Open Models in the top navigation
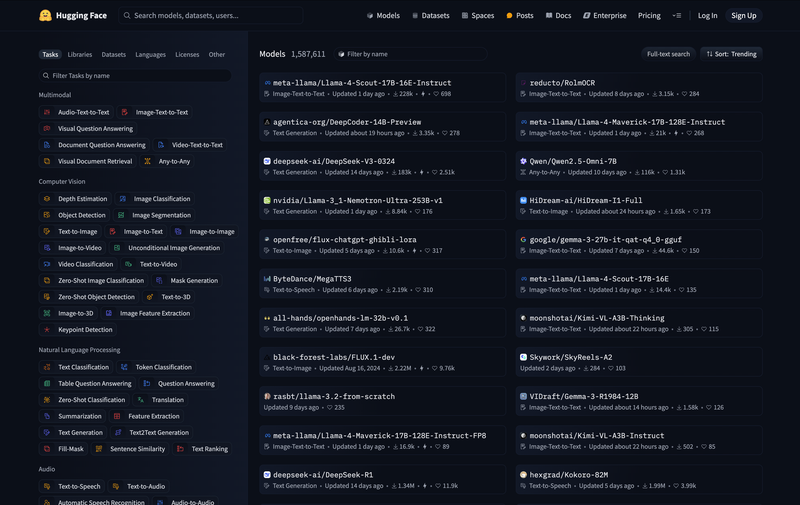Viewport: 800px width, 505px height. 383,15
